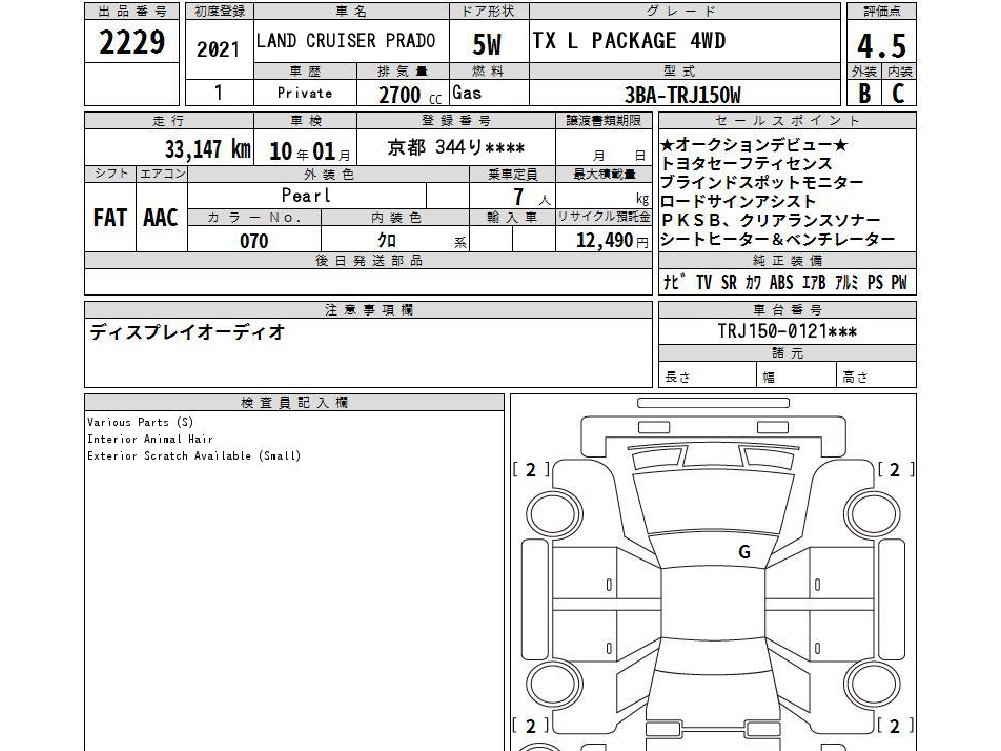
Task: Click the ブラインドスポットモニター line
Action: click(x=762, y=182)
